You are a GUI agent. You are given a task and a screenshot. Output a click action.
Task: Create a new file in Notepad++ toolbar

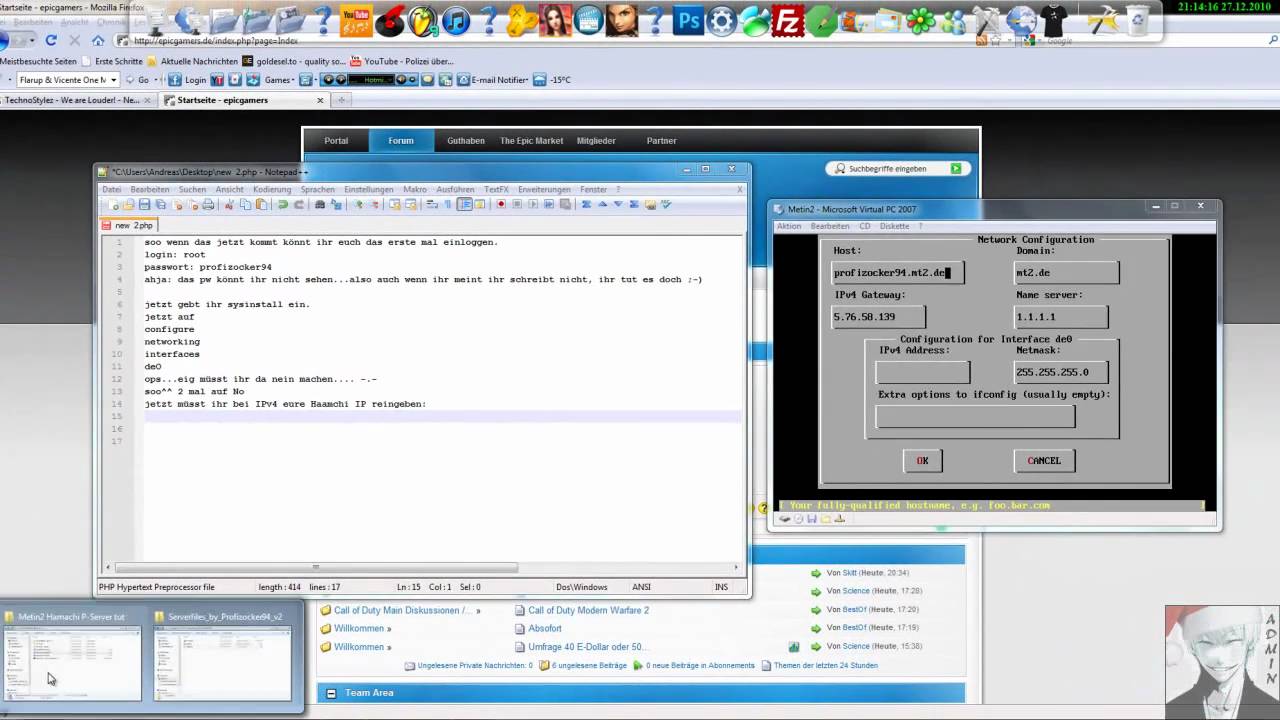tap(111, 204)
